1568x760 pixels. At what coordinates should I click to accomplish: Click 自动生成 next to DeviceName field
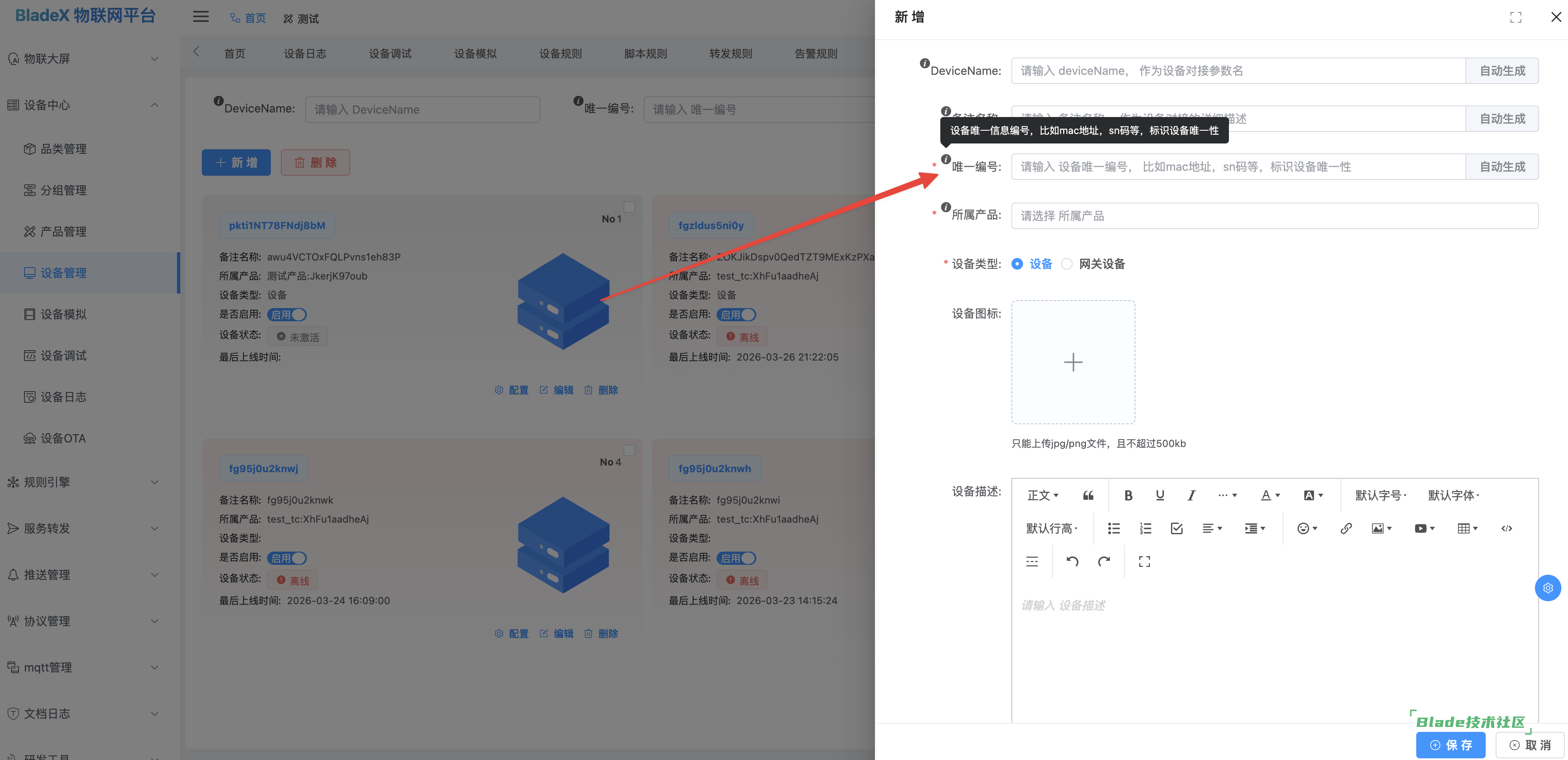1502,71
